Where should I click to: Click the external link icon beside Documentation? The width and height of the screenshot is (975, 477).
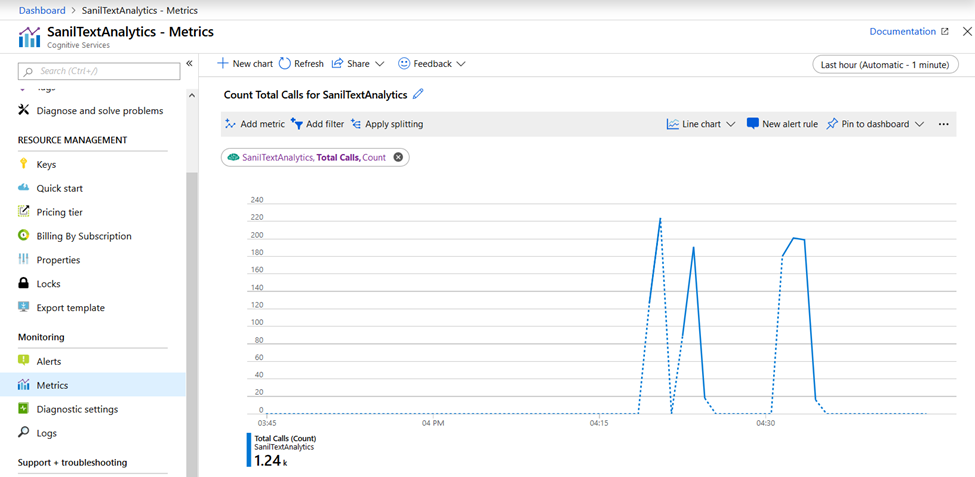pyautogui.click(x=945, y=32)
